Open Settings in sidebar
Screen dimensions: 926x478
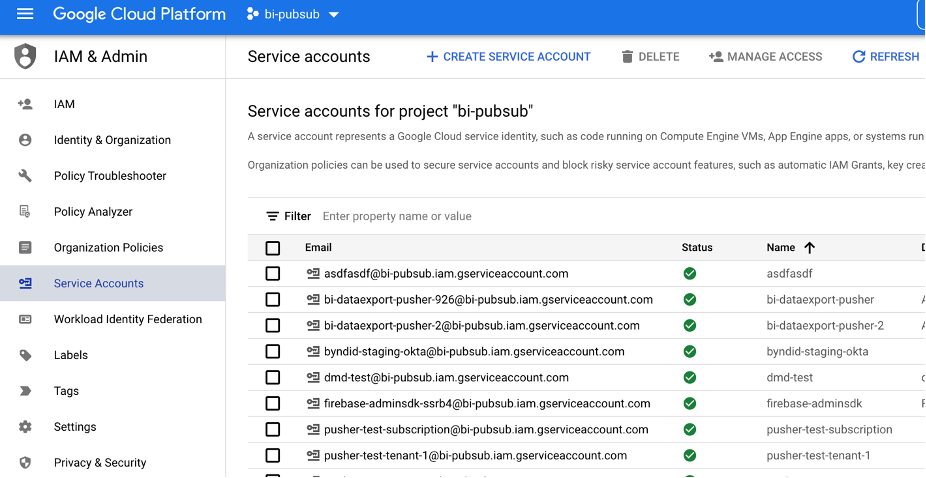tap(112, 427)
